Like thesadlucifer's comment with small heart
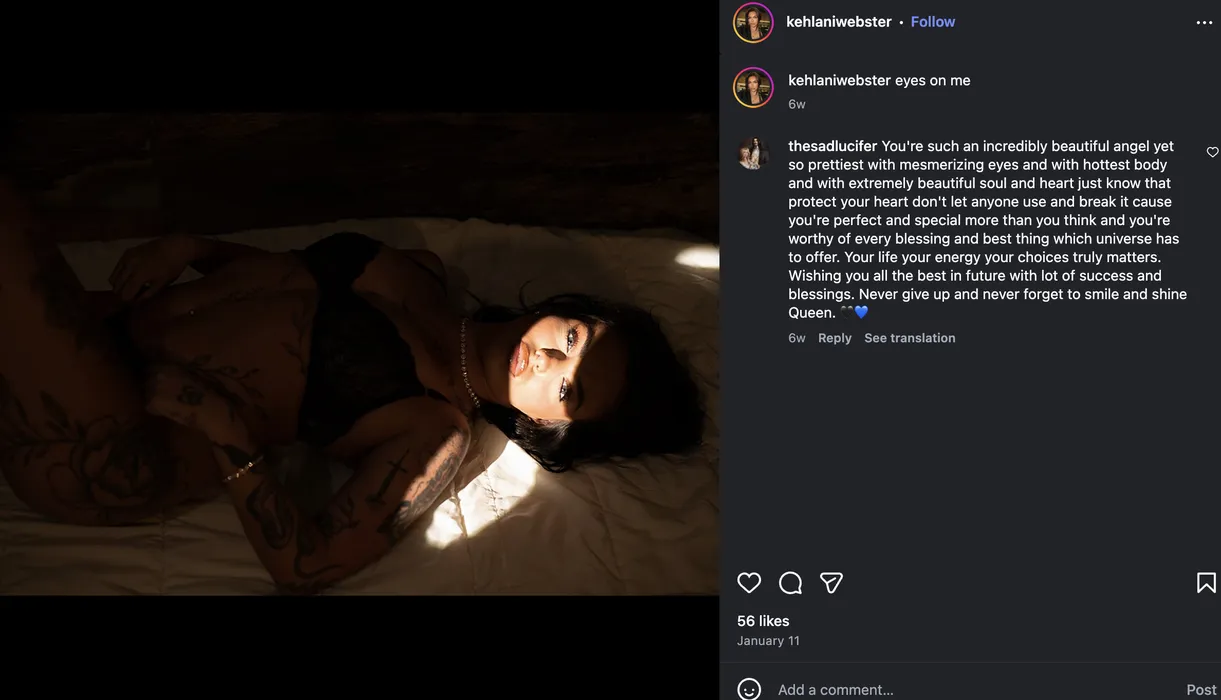The height and width of the screenshot is (700, 1221). 1212,152
